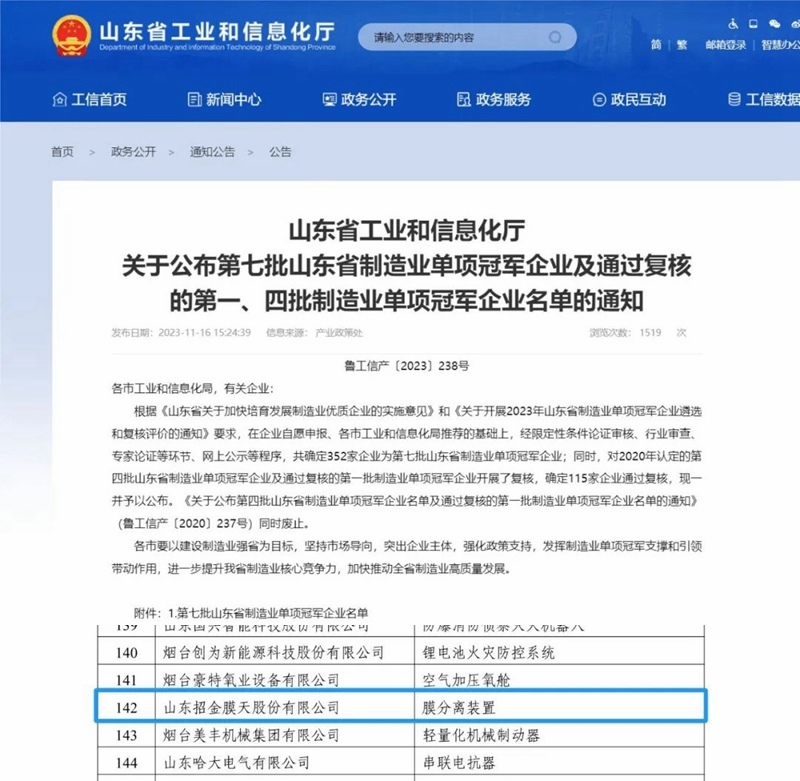This screenshot has width=800, height=781.
Task: Open the mobile version icon
Action: [x=753, y=24]
